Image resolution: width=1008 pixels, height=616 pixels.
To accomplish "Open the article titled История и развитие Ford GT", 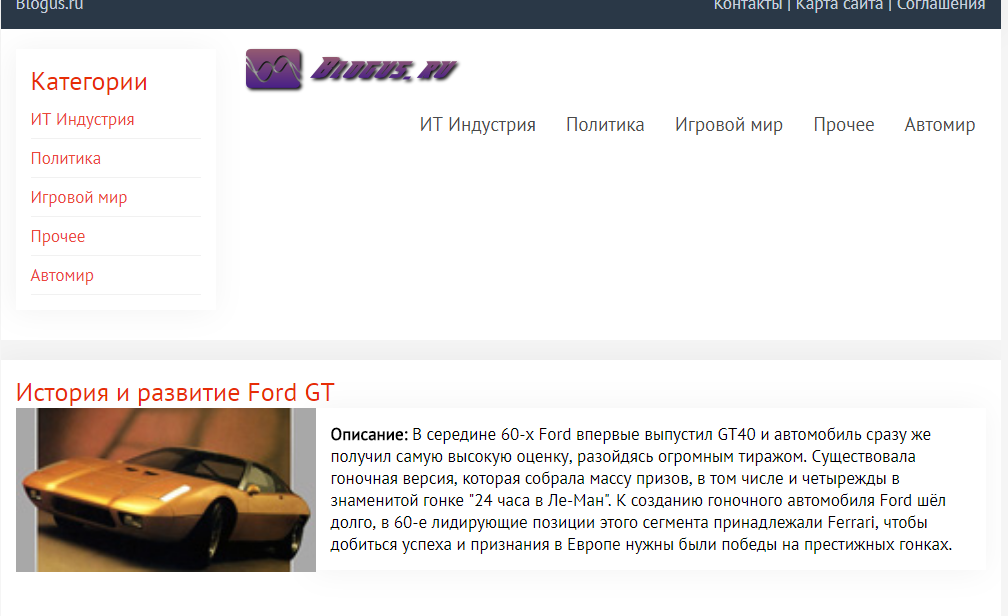I will pyautogui.click(x=175, y=392).
